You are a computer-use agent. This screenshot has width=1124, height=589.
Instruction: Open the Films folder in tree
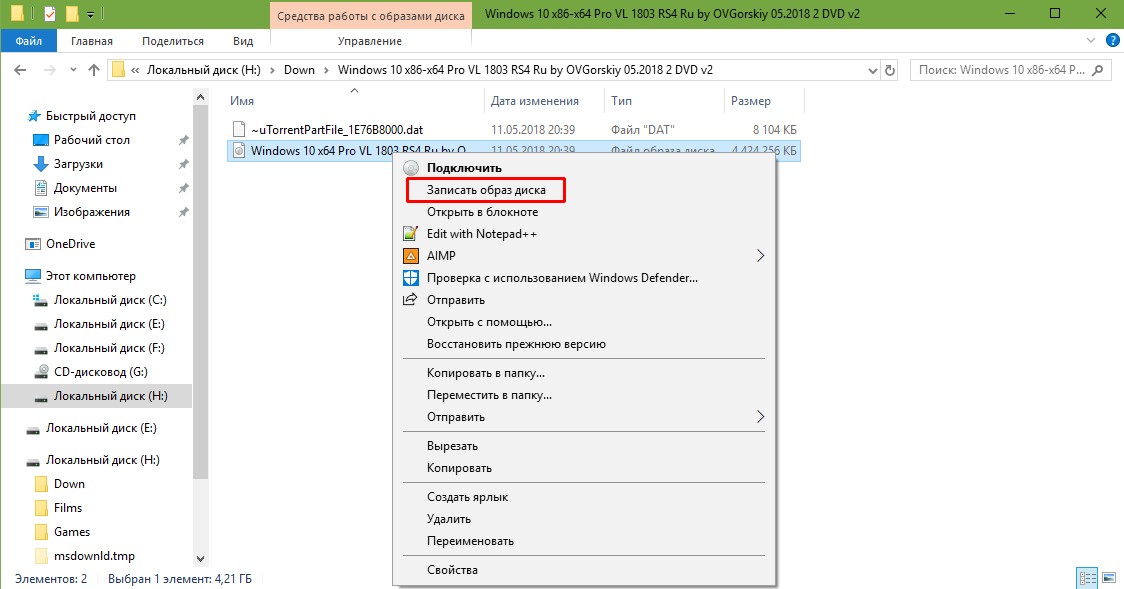[67, 508]
